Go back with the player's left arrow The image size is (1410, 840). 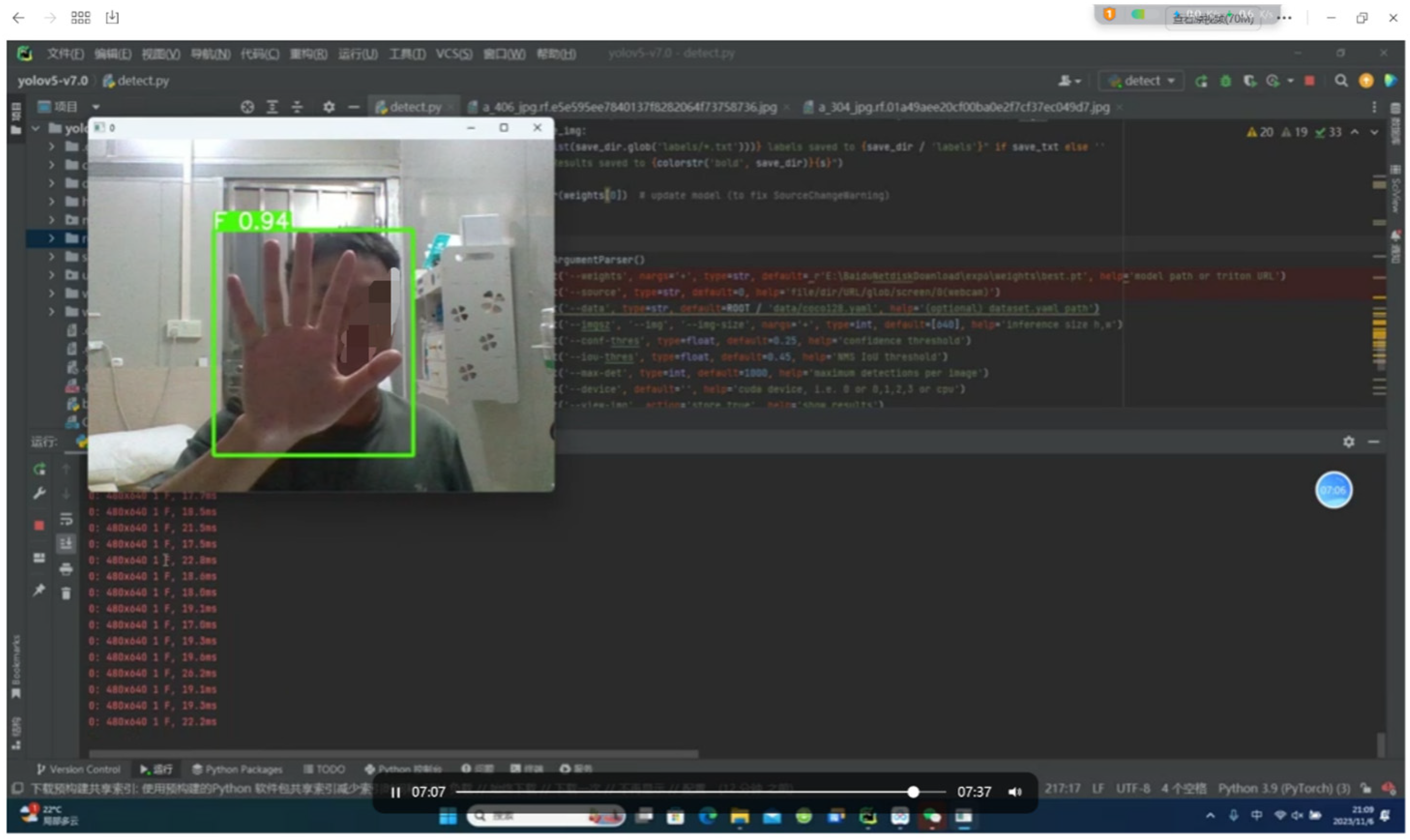(18, 17)
